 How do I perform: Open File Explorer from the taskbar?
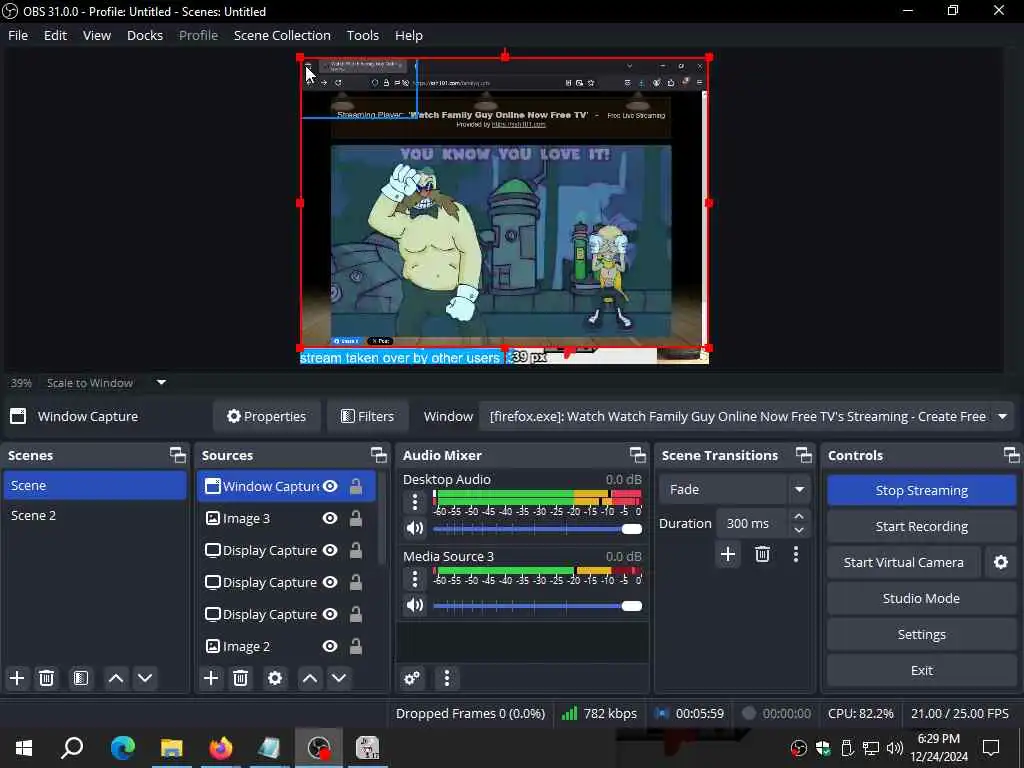coord(172,748)
